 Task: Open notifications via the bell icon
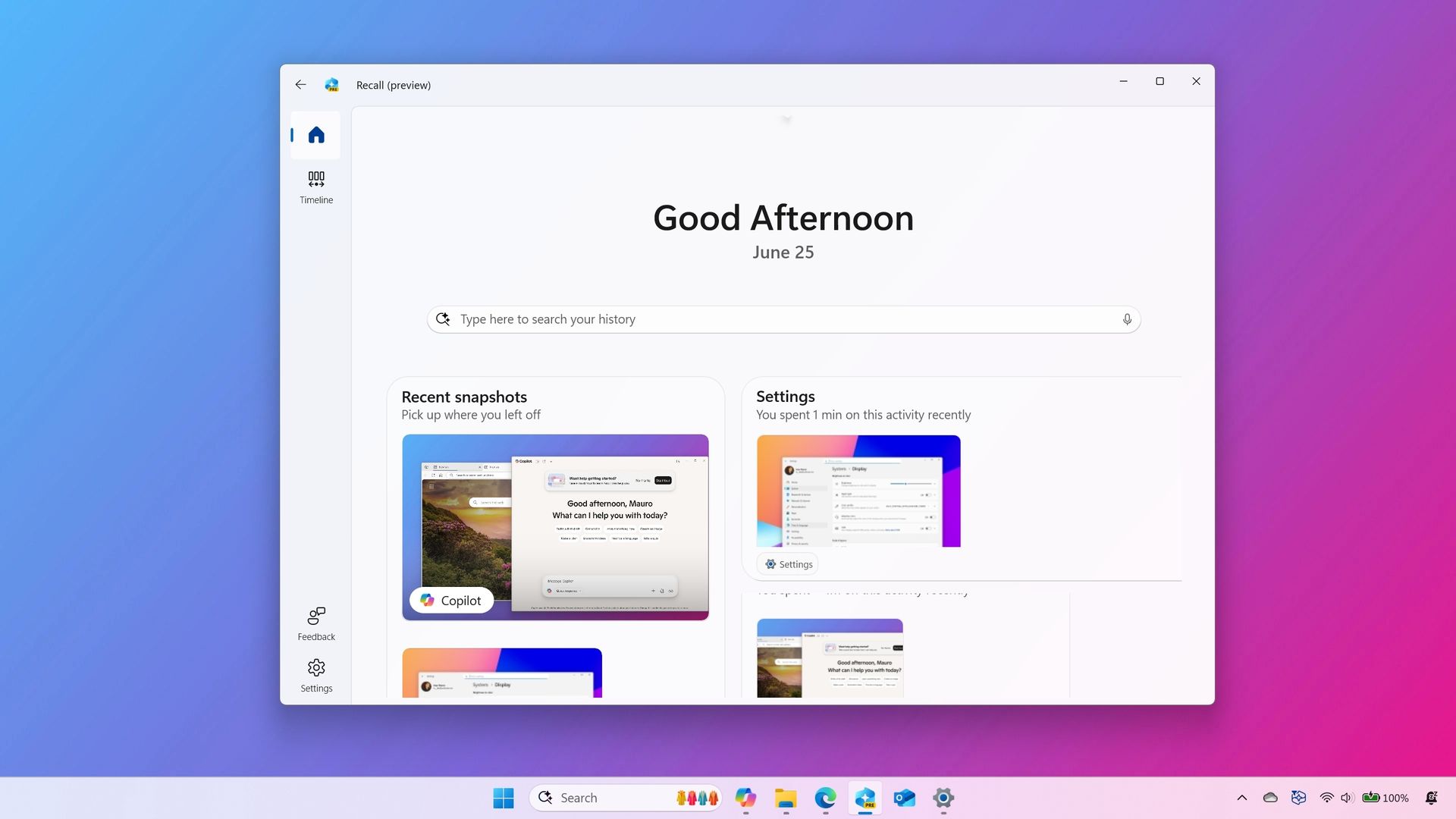click(1432, 798)
